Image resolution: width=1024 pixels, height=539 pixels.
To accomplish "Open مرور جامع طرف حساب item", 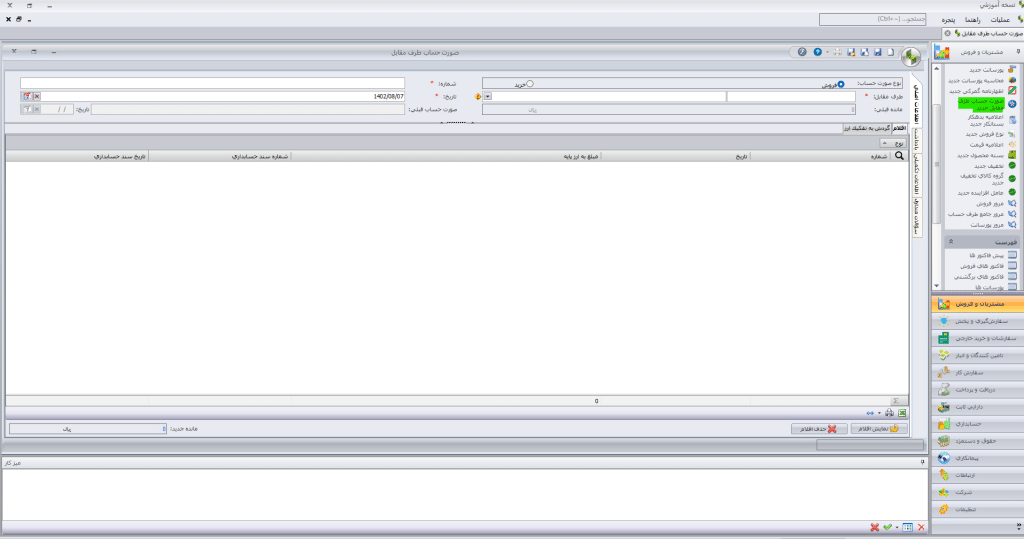I will click(977, 214).
